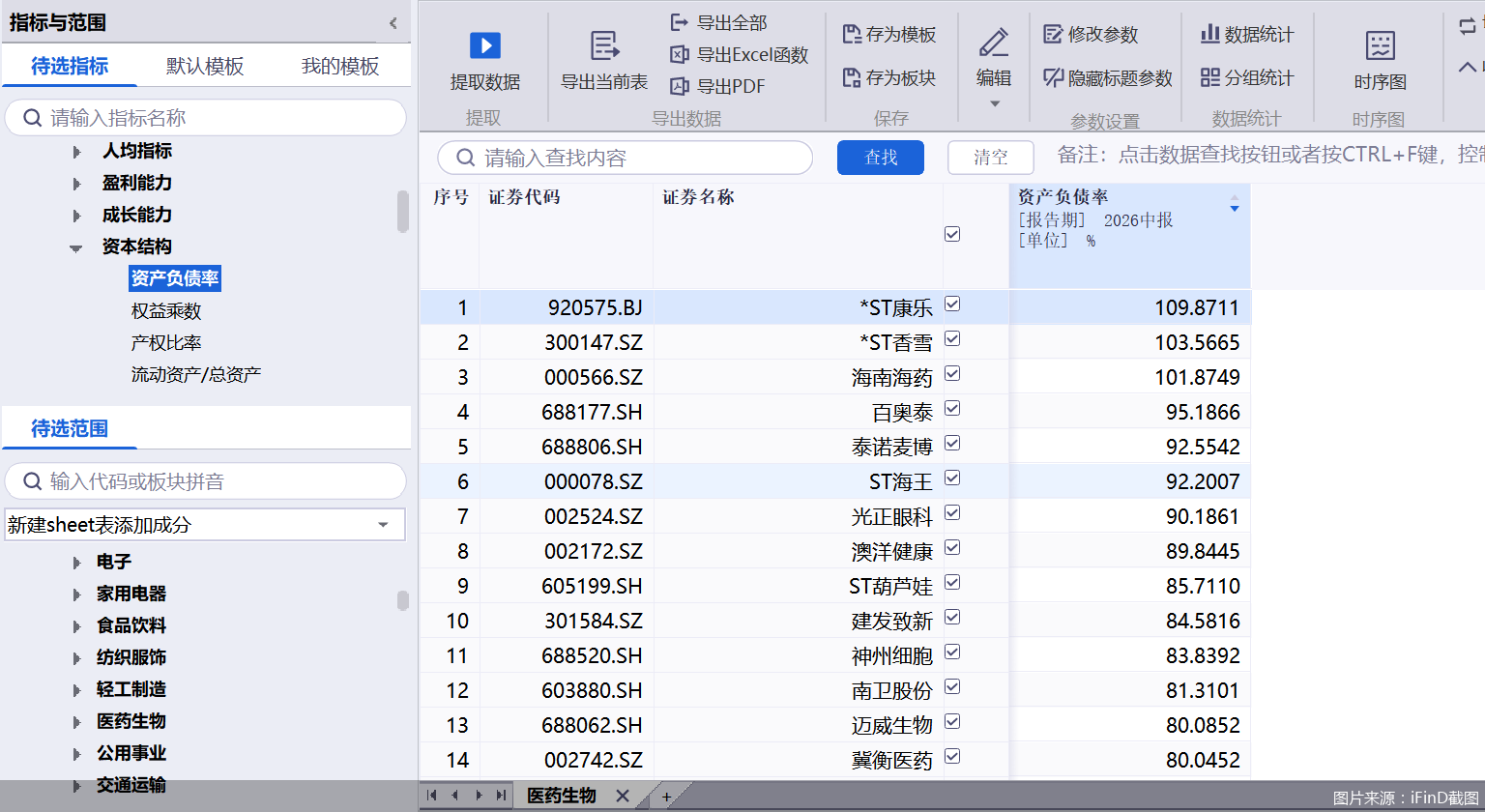Viewport: 1485px width, 812px height.
Task: Click magnifier icon in 请输入指标名称 box
Action: (32, 118)
